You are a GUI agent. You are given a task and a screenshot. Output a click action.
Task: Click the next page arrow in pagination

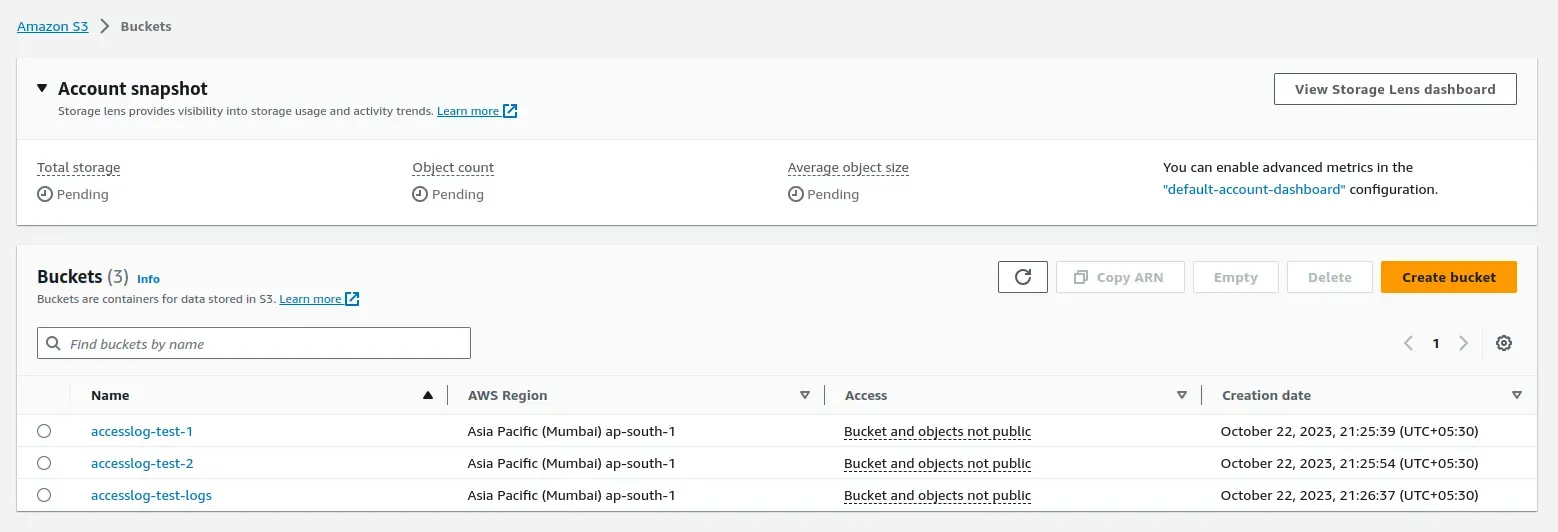click(1463, 343)
